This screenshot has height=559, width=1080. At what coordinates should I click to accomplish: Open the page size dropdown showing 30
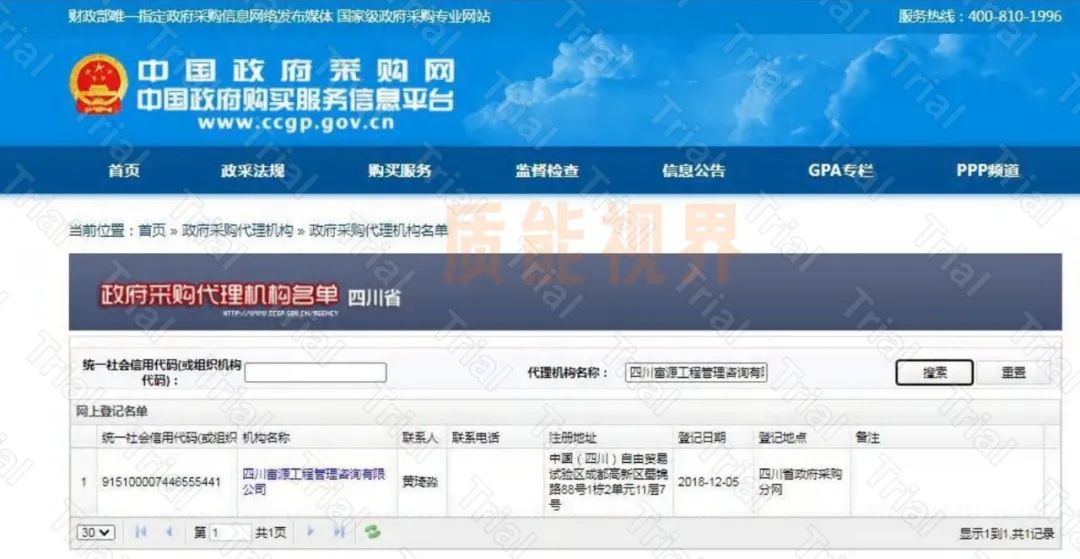coord(96,532)
